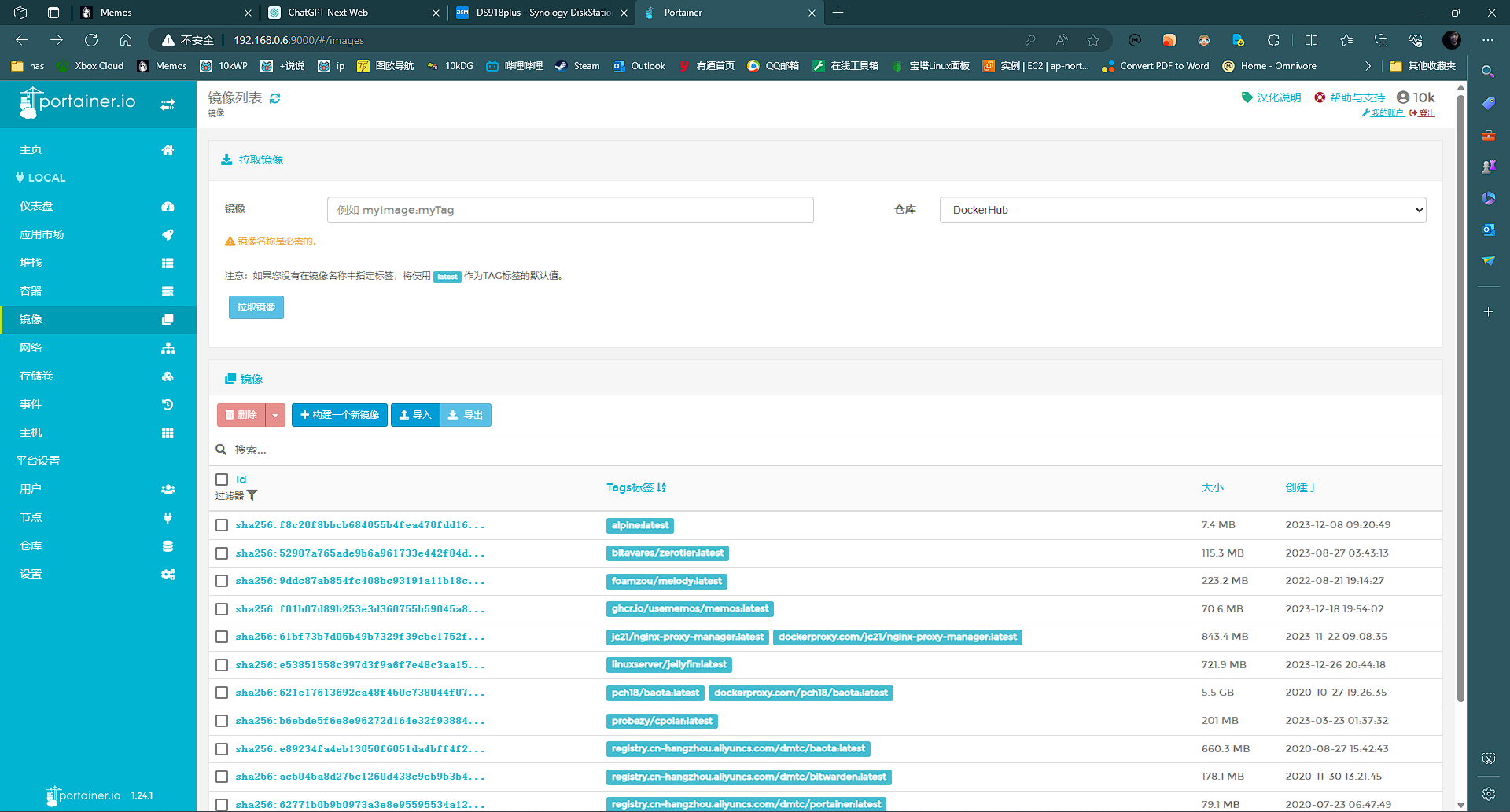Click 构建一个新镜像 button

[340, 415]
